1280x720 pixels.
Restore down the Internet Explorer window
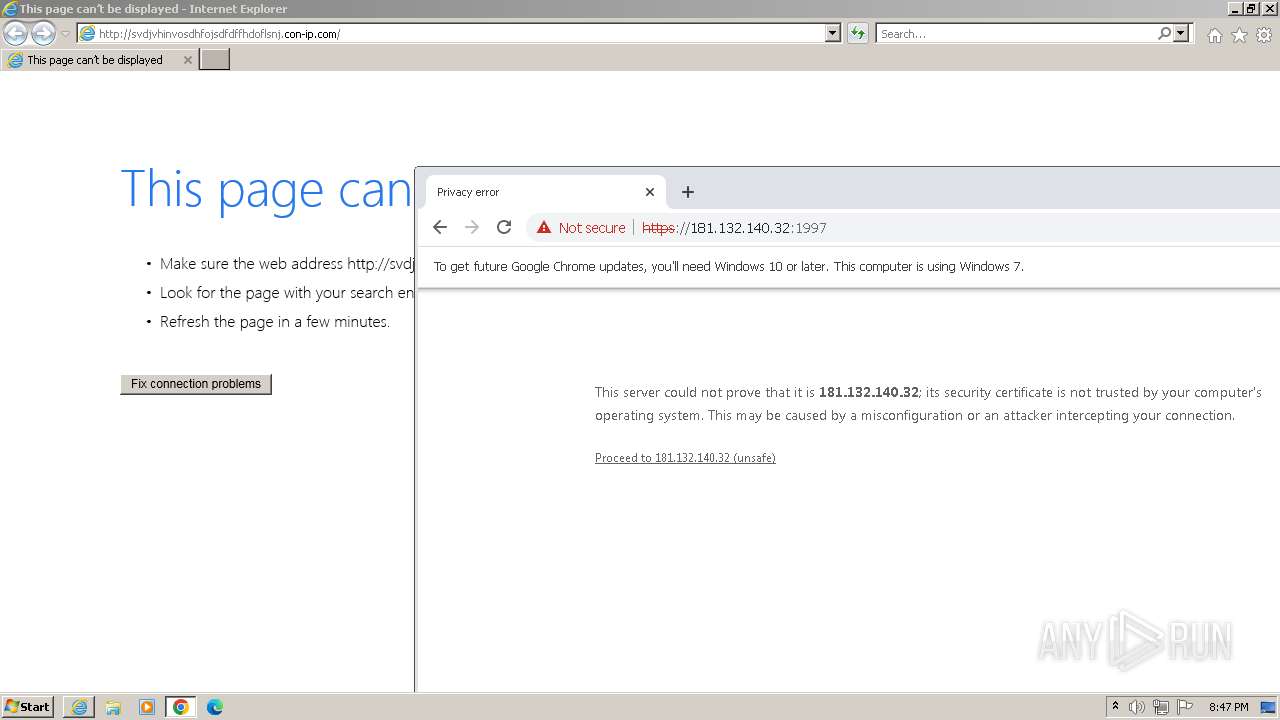tap(1252, 9)
